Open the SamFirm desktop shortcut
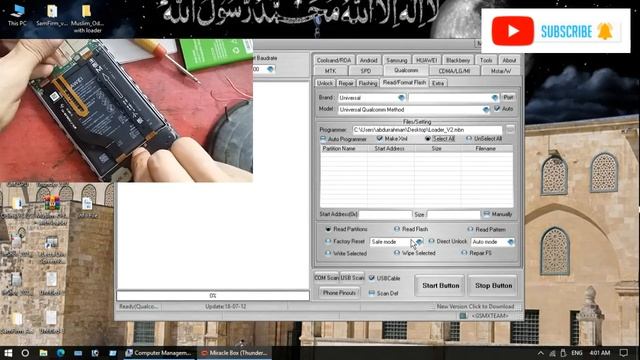This screenshot has width=640, height=360. click(52, 15)
